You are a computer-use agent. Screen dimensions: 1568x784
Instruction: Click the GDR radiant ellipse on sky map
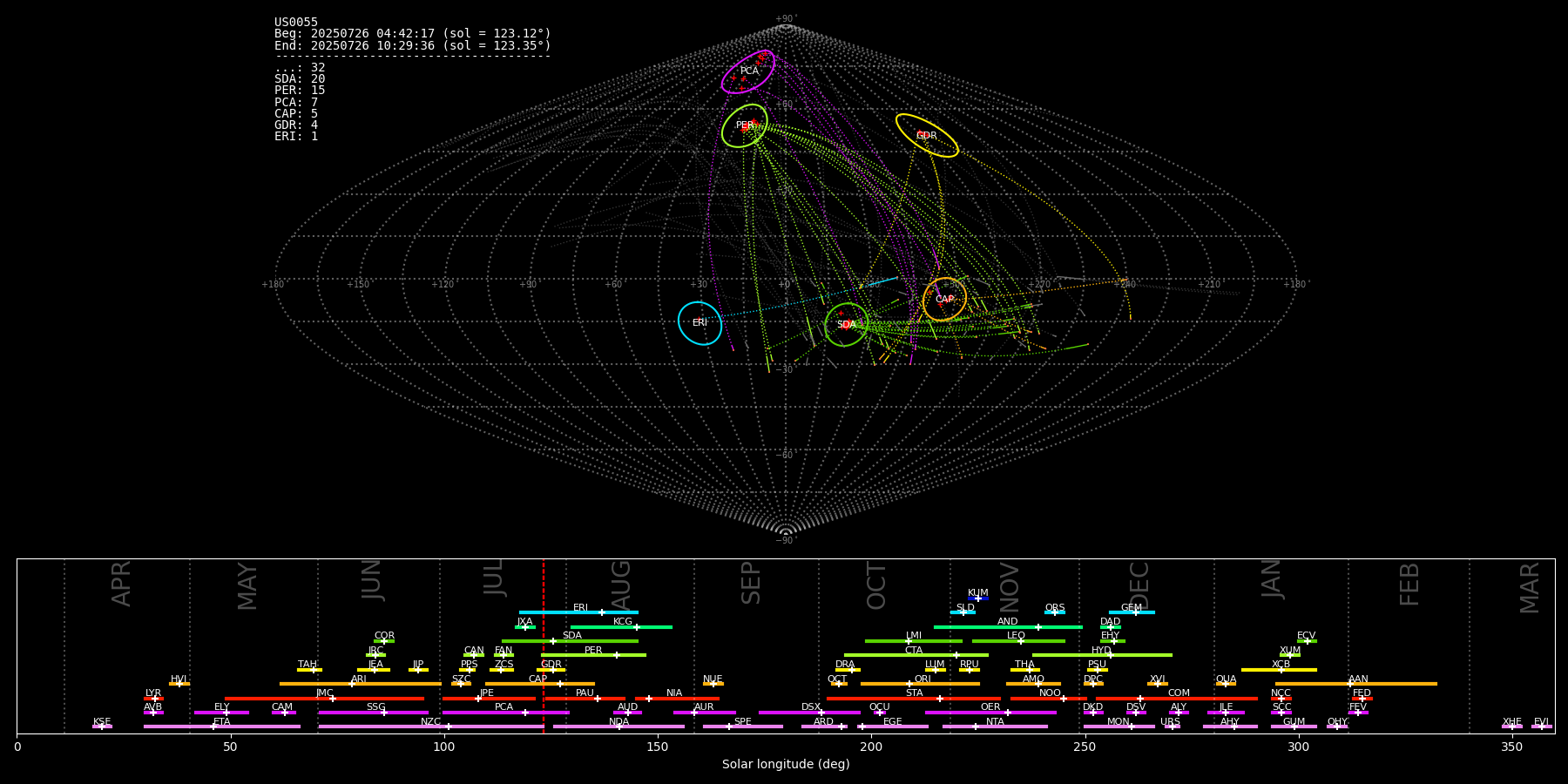tap(927, 136)
